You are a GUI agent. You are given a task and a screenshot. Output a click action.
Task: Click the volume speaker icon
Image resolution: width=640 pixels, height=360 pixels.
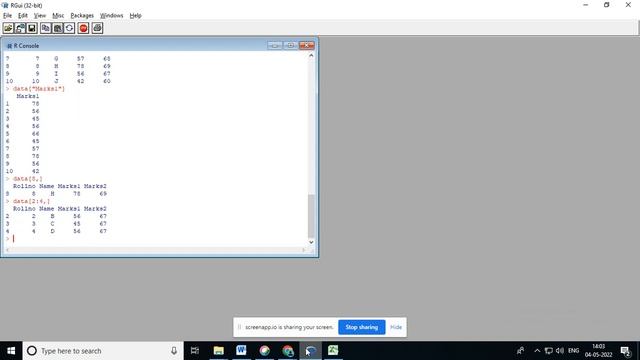[560, 351]
